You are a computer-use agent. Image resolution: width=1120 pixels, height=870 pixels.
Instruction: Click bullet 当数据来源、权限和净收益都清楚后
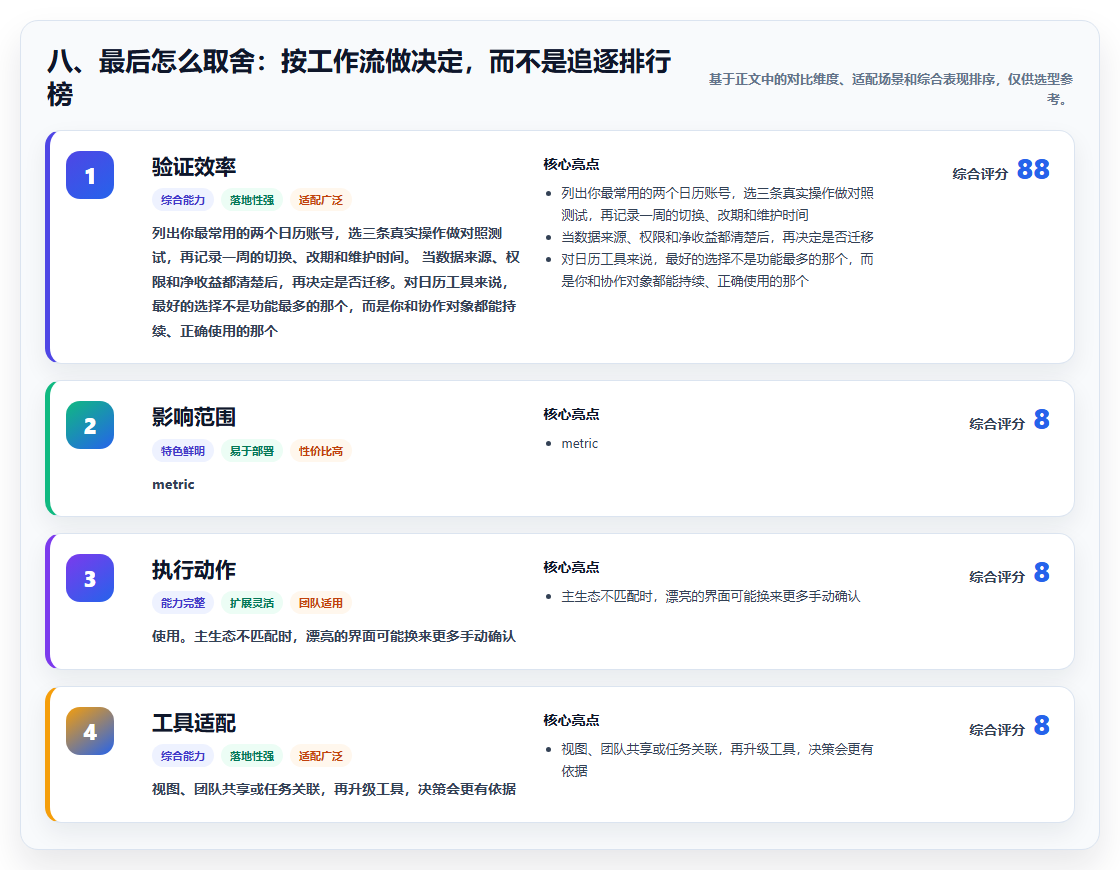tap(717, 237)
